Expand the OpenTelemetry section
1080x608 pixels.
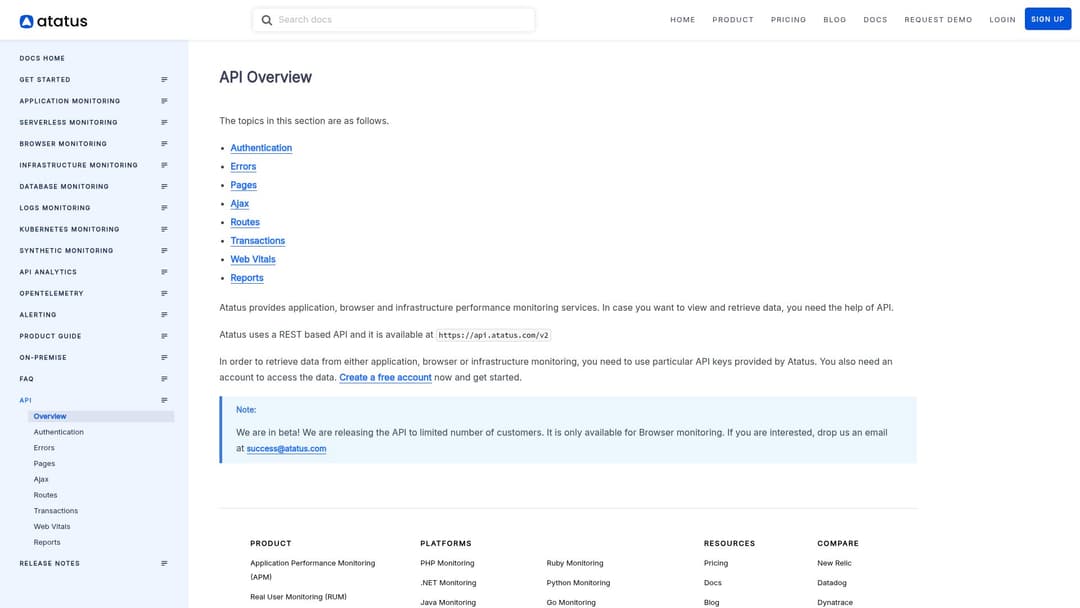coord(164,293)
